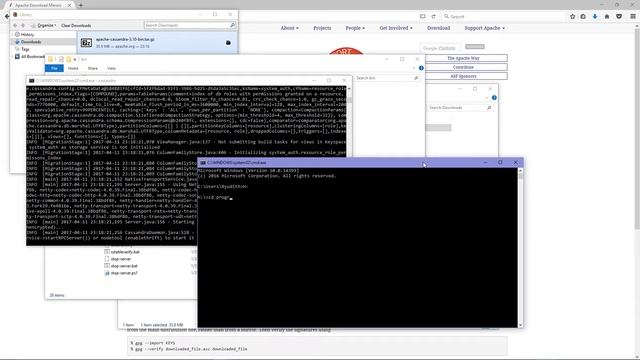Screen dimensions: 640x360
Task: Open File tab in Explorer ribbon
Action: [x=54, y=68]
